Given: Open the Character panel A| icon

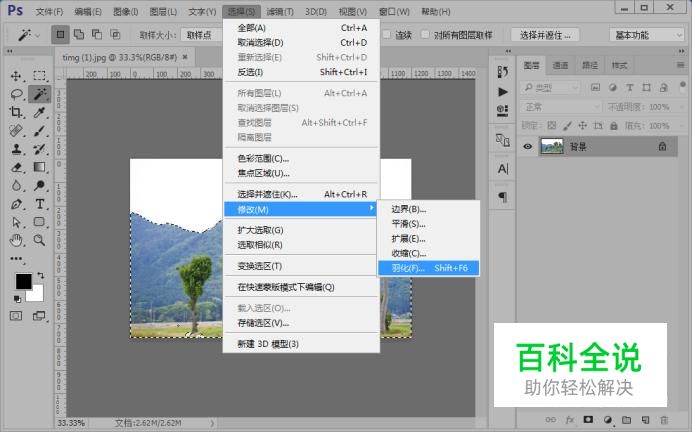Looking at the screenshot, I should [x=503, y=169].
